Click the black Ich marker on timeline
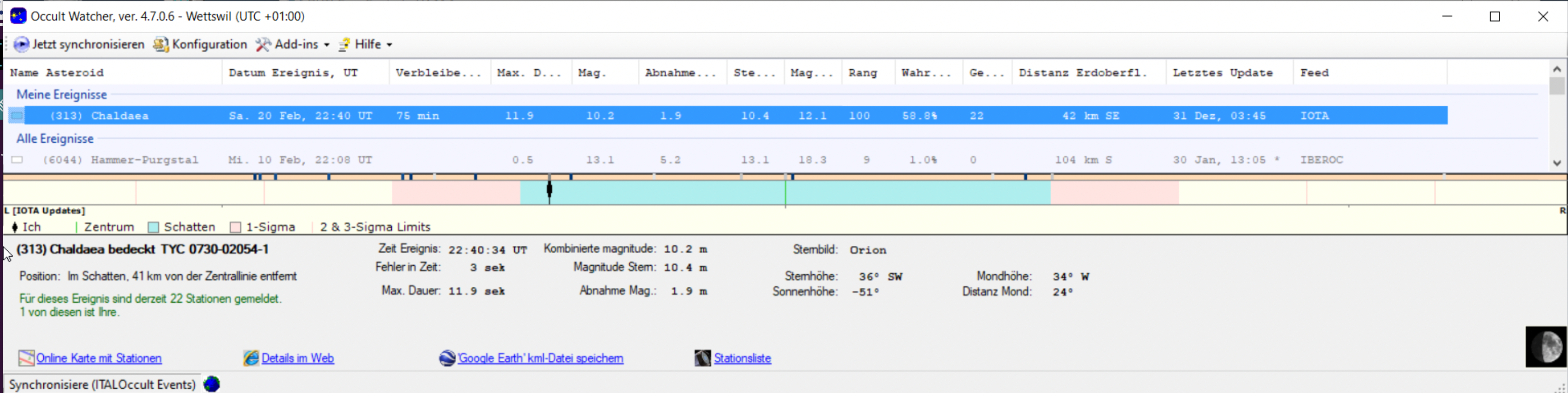 (x=549, y=190)
